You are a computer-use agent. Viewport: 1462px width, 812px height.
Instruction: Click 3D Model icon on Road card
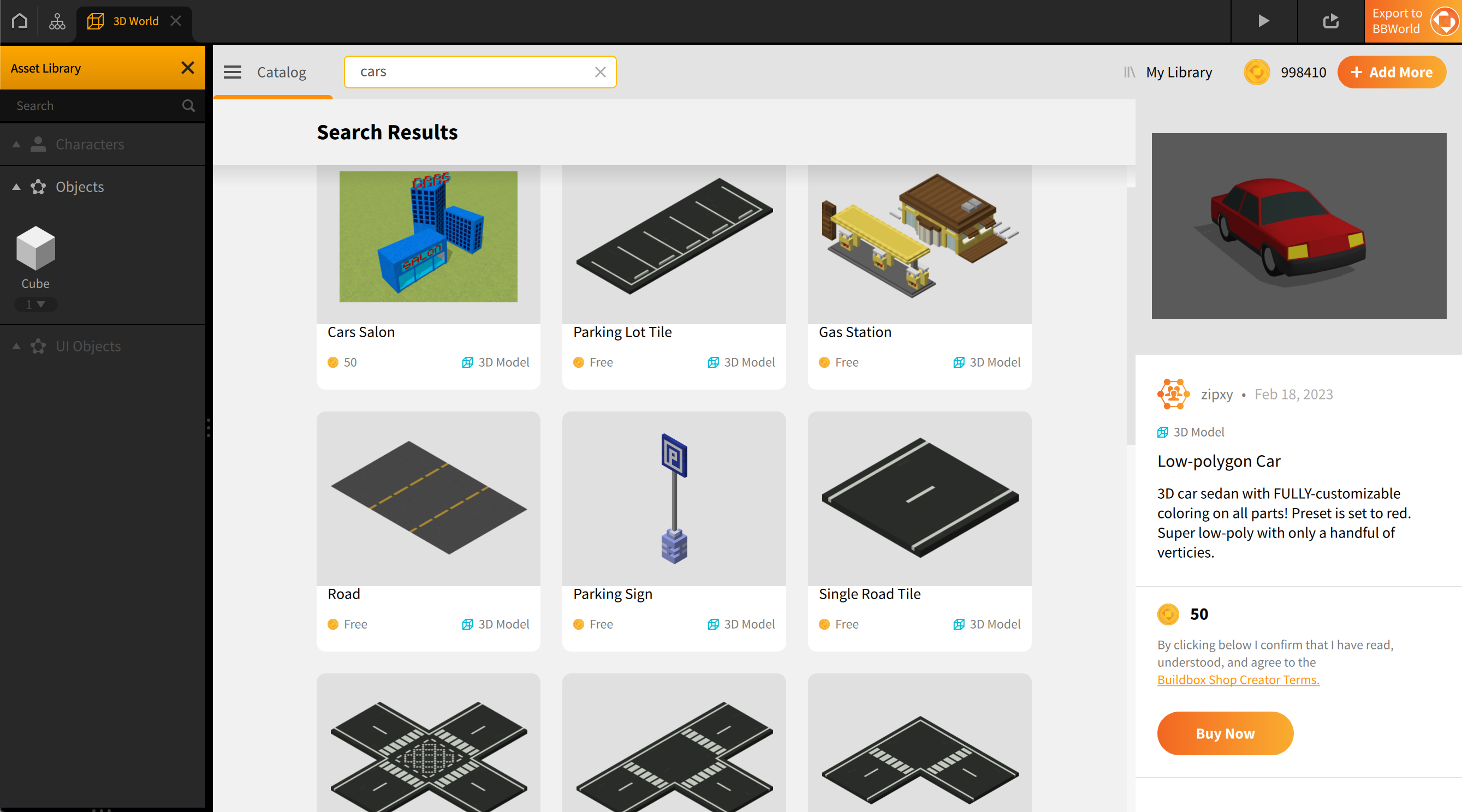(467, 624)
